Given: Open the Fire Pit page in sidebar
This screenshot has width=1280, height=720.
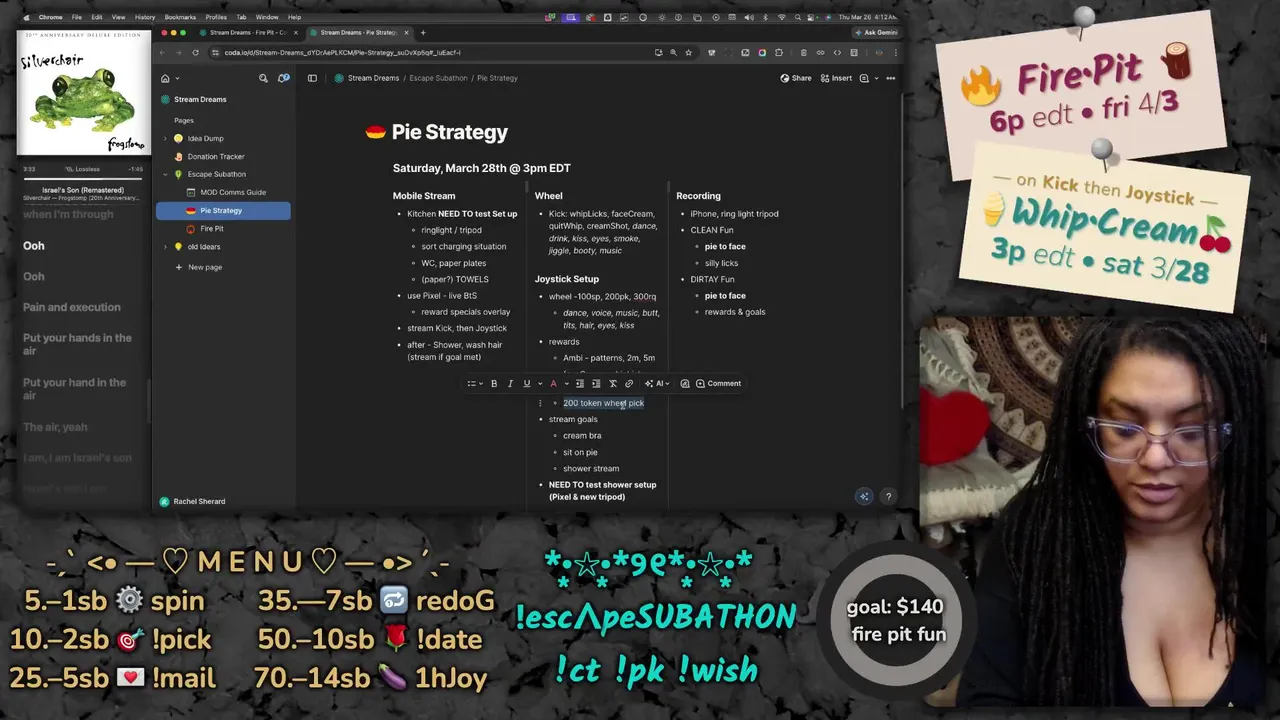Looking at the screenshot, I should 211,228.
